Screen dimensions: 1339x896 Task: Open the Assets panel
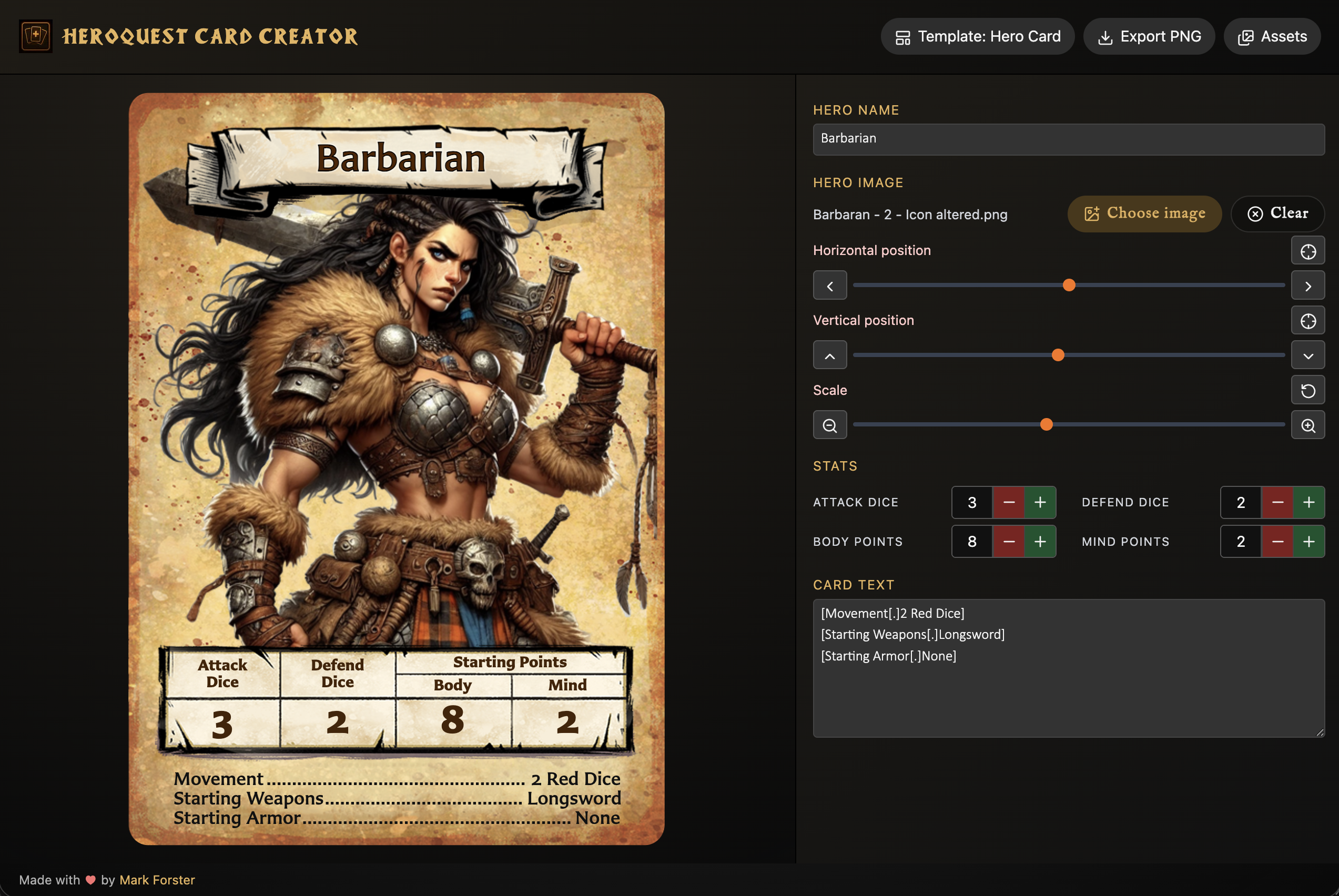(x=1272, y=37)
